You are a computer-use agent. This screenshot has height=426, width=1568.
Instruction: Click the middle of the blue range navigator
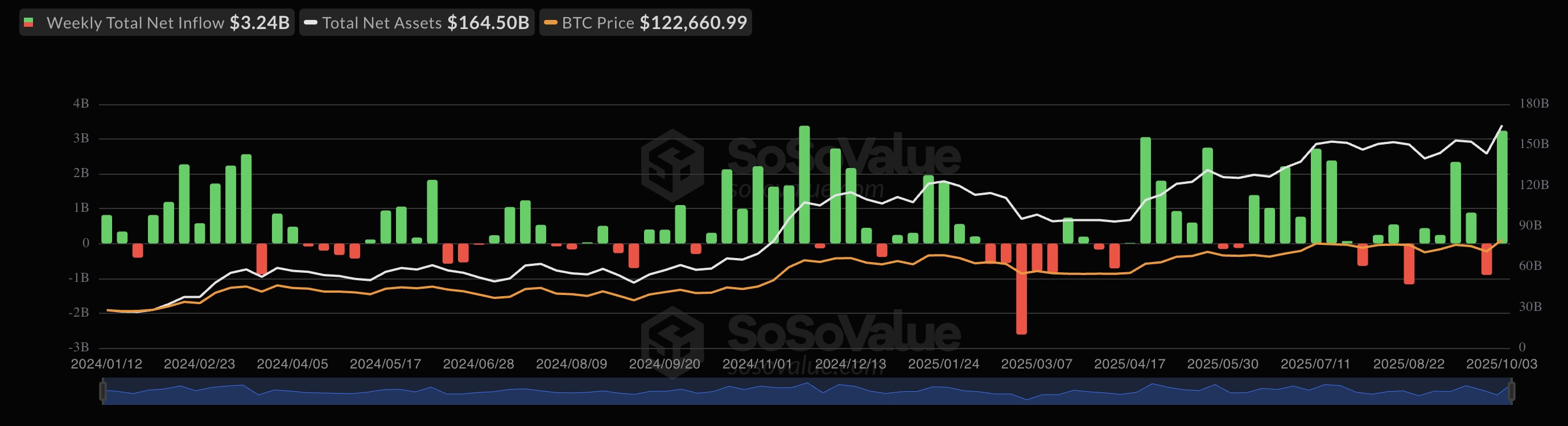coord(807,391)
